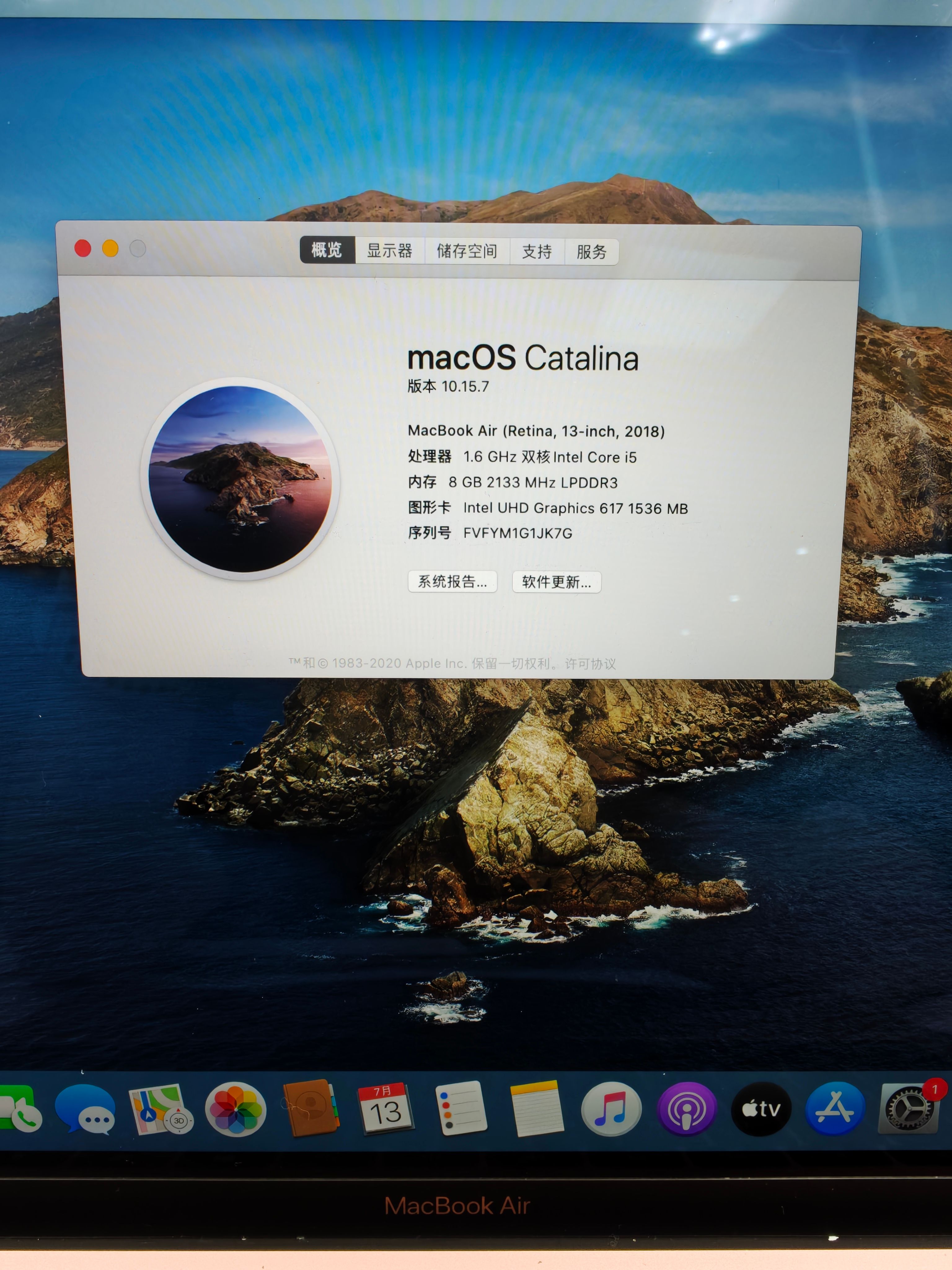The height and width of the screenshot is (1270, 952).
Task: Launch Messages from the Dock
Action: coord(85,1109)
